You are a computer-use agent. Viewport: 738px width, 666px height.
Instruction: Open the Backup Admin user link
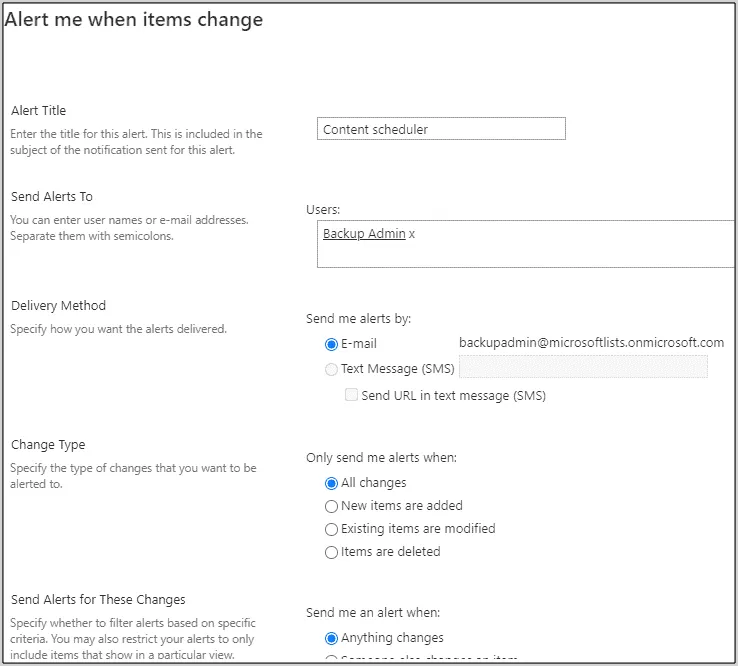[364, 233]
